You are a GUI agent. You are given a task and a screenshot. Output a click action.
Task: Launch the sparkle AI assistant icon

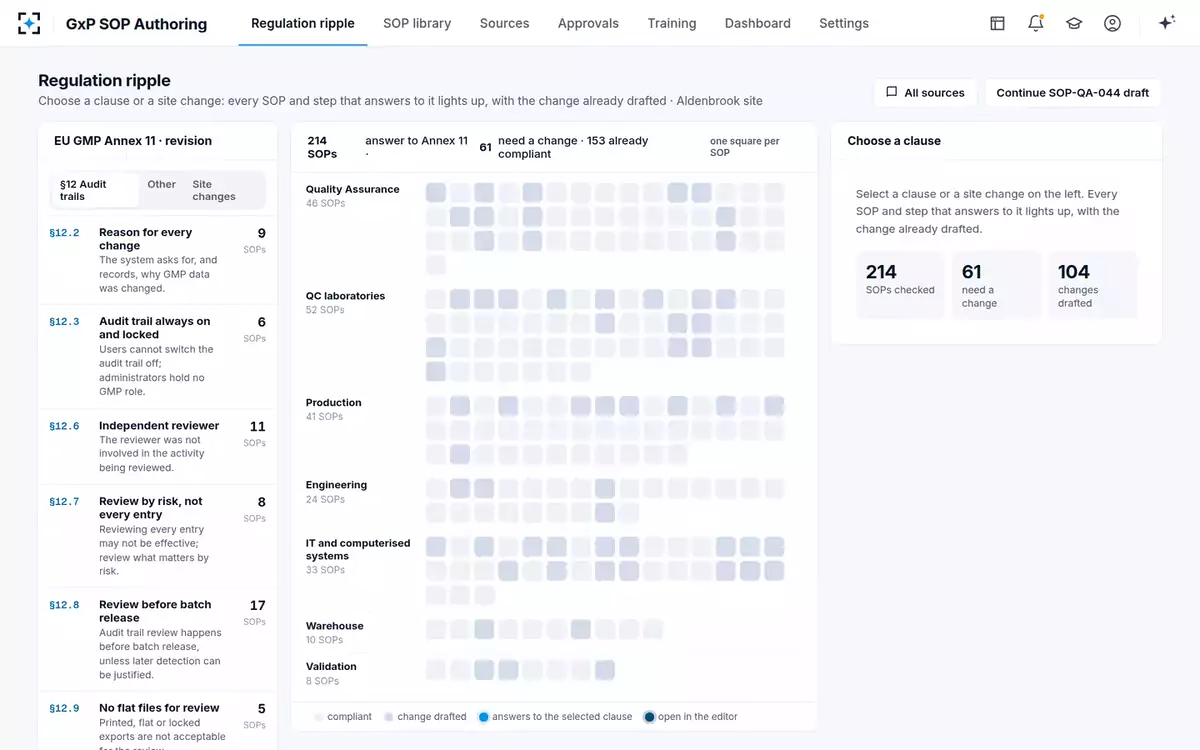[1166, 23]
